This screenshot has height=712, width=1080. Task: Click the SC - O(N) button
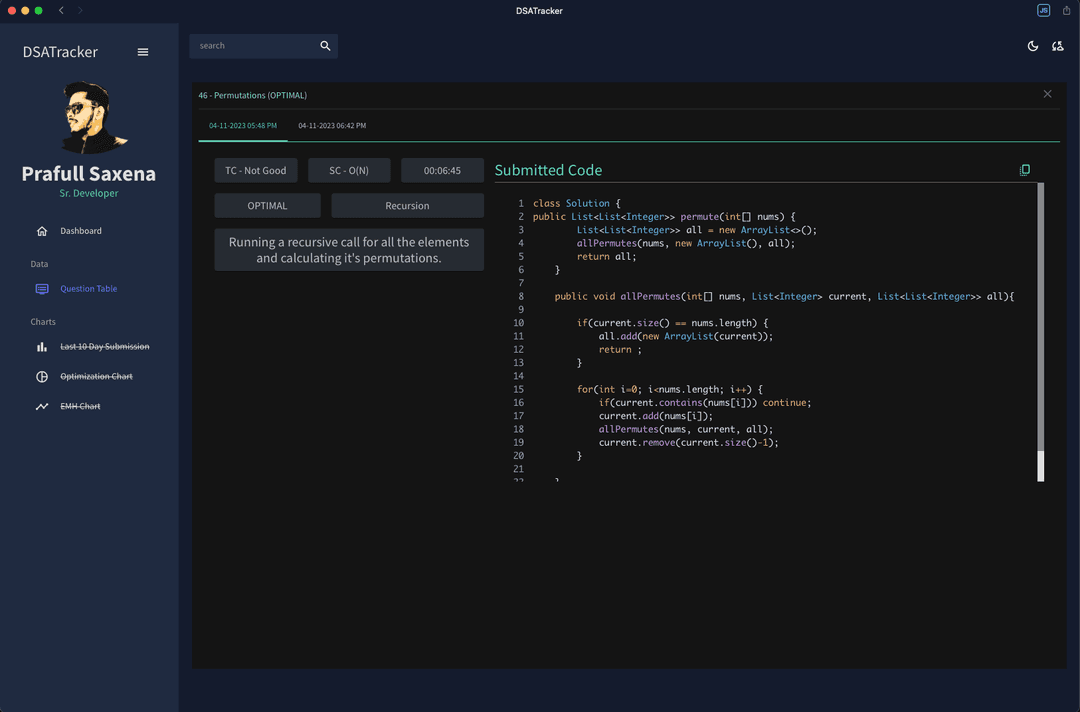[349, 171]
